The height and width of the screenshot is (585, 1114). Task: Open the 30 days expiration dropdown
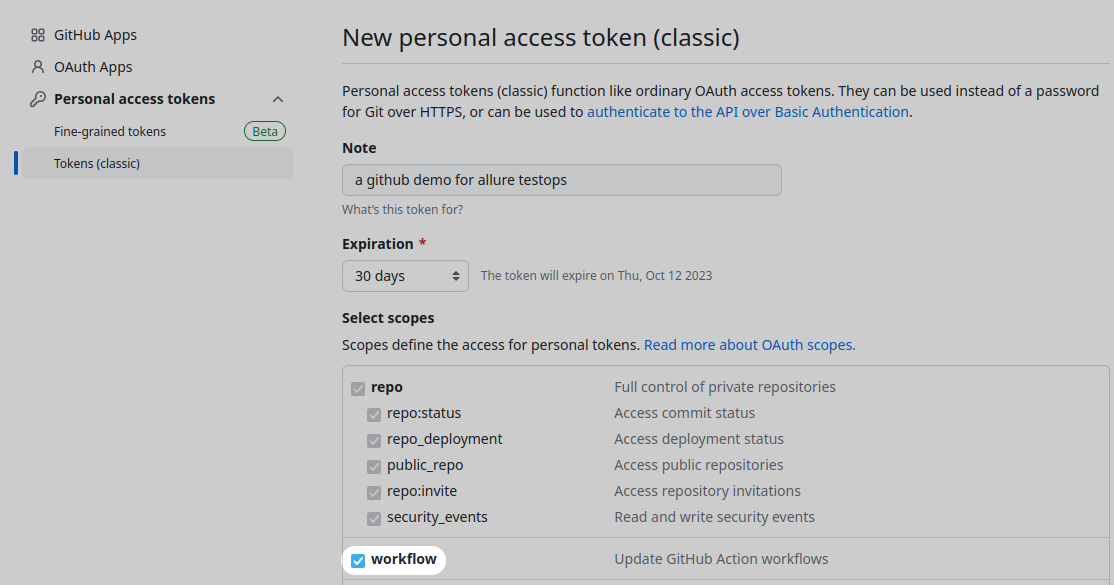(x=405, y=275)
